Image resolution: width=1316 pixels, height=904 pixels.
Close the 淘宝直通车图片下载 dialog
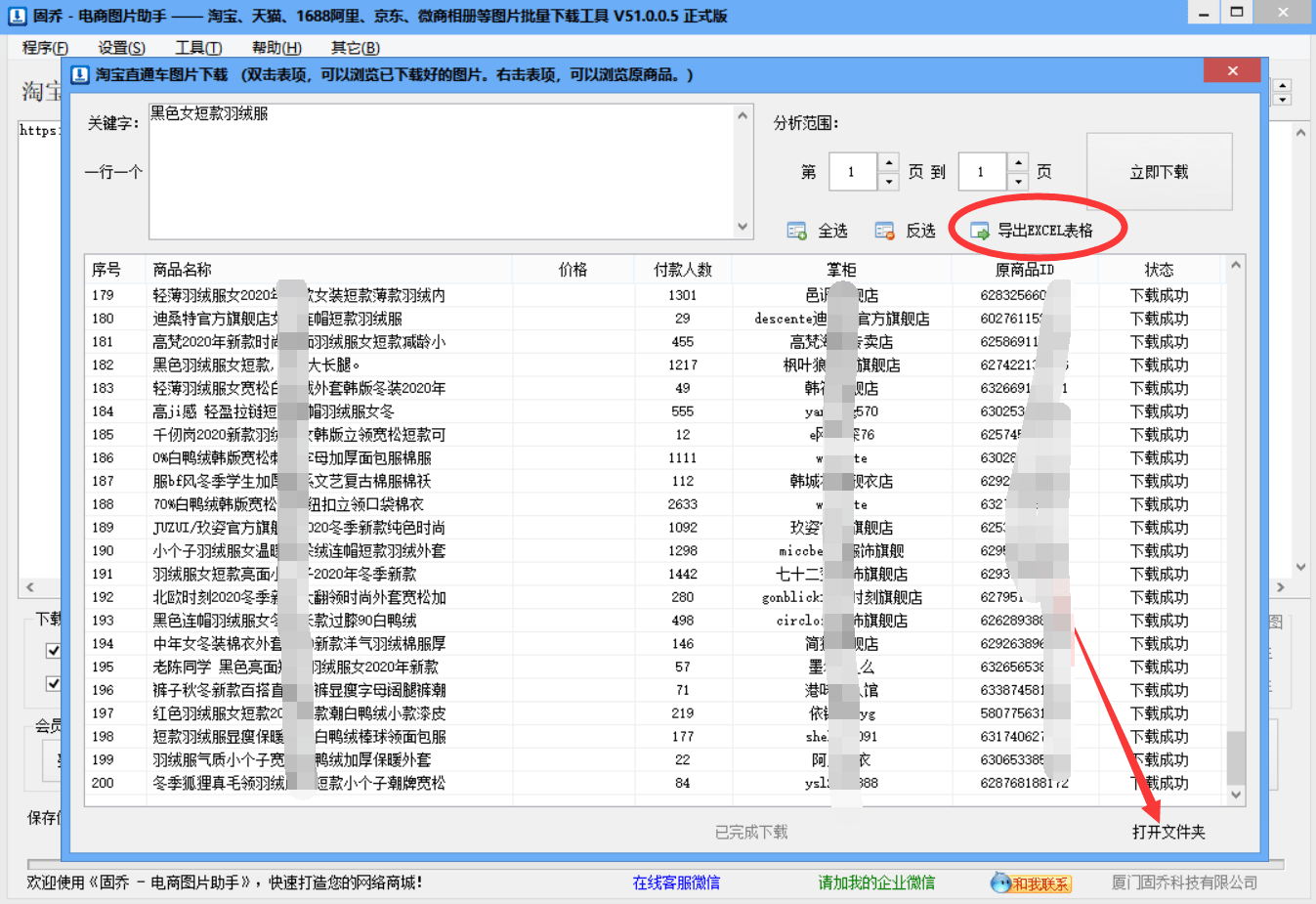tap(1232, 70)
